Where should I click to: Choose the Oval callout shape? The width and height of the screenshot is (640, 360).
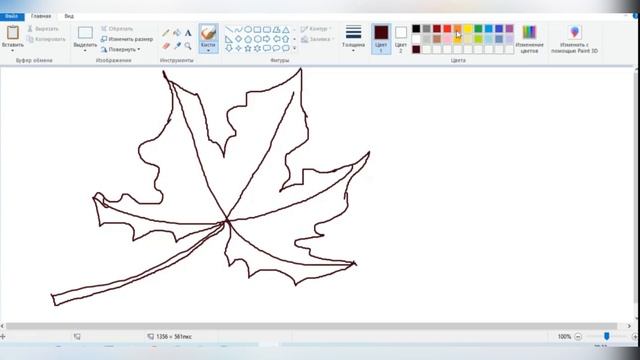[x=276, y=48]
